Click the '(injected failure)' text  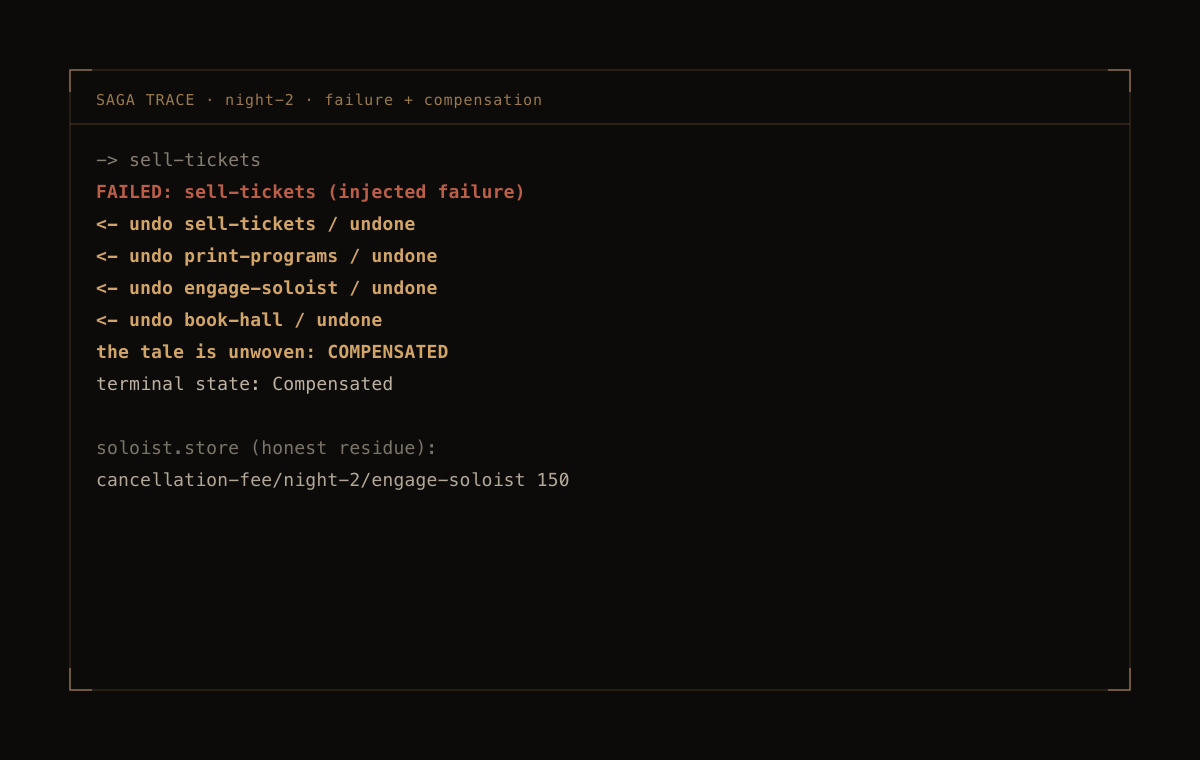tap(426, 192)
